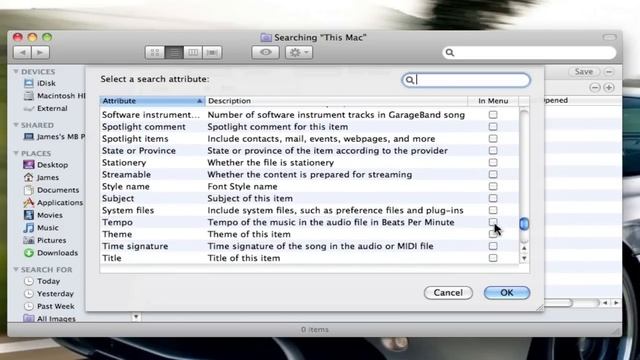Viewport: 640px width, 360px height.
Task: Select All Images saved search
Action: (x=49, y=318)
